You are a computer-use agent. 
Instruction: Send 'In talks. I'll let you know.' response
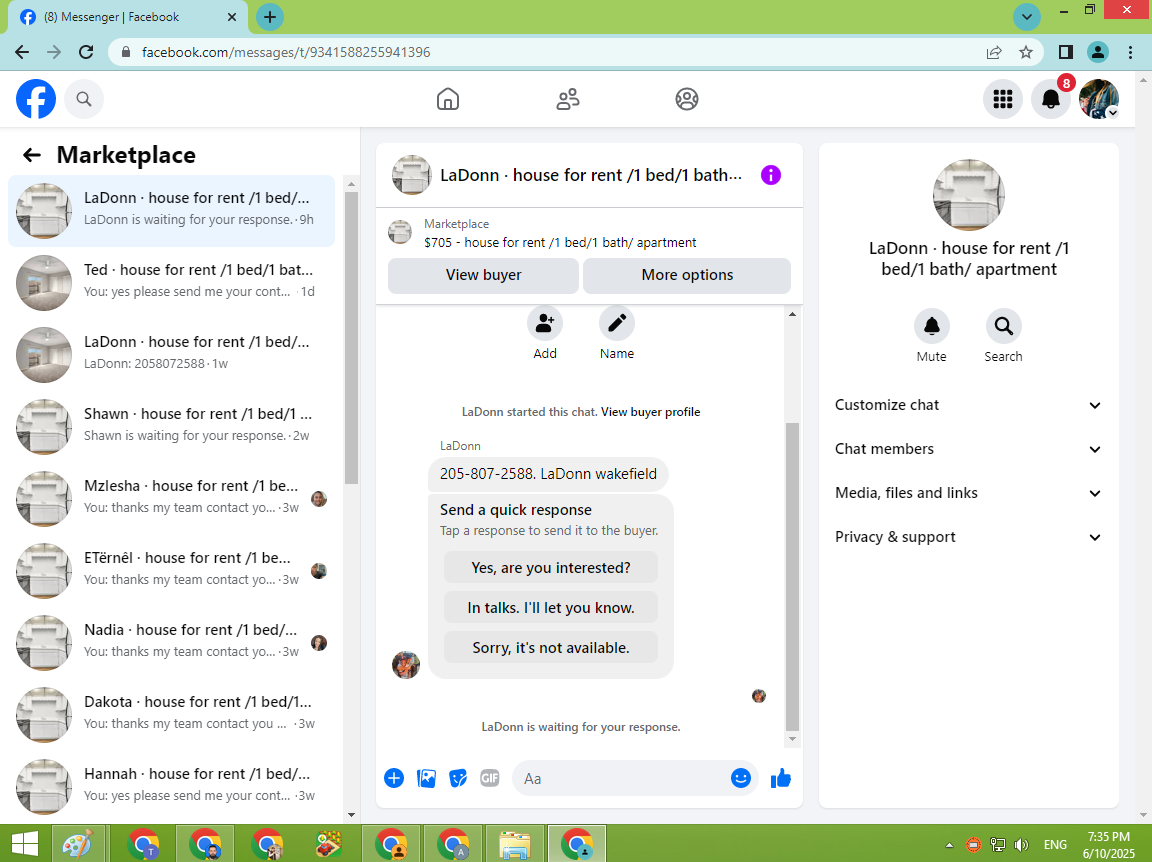click(550, 608)
